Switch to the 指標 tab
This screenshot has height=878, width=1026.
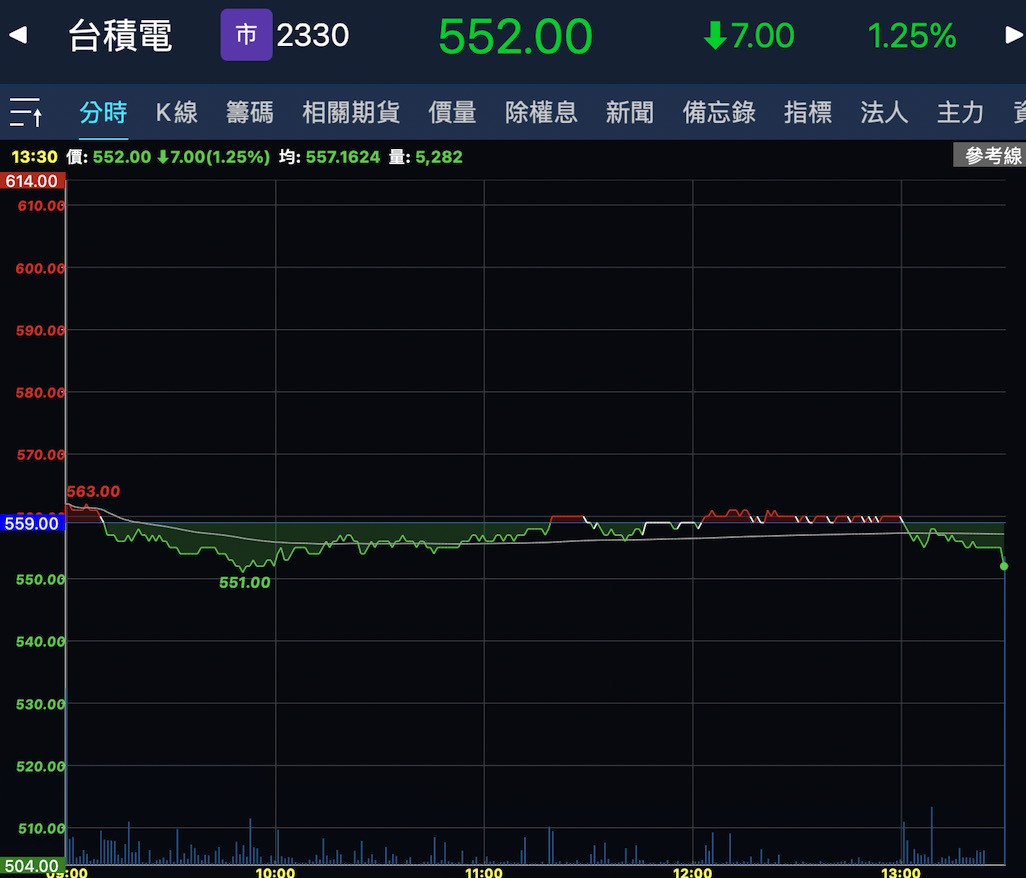808,112
